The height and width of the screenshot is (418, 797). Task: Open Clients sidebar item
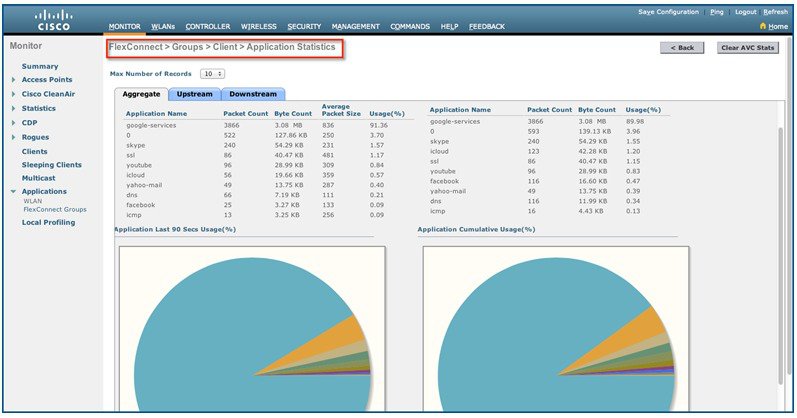(x=35, y=152)
